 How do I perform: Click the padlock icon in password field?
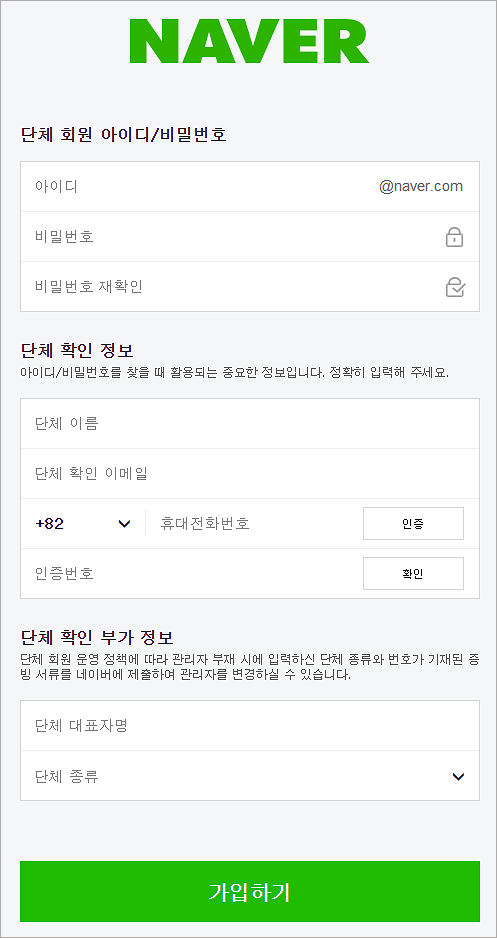(455, 237)
